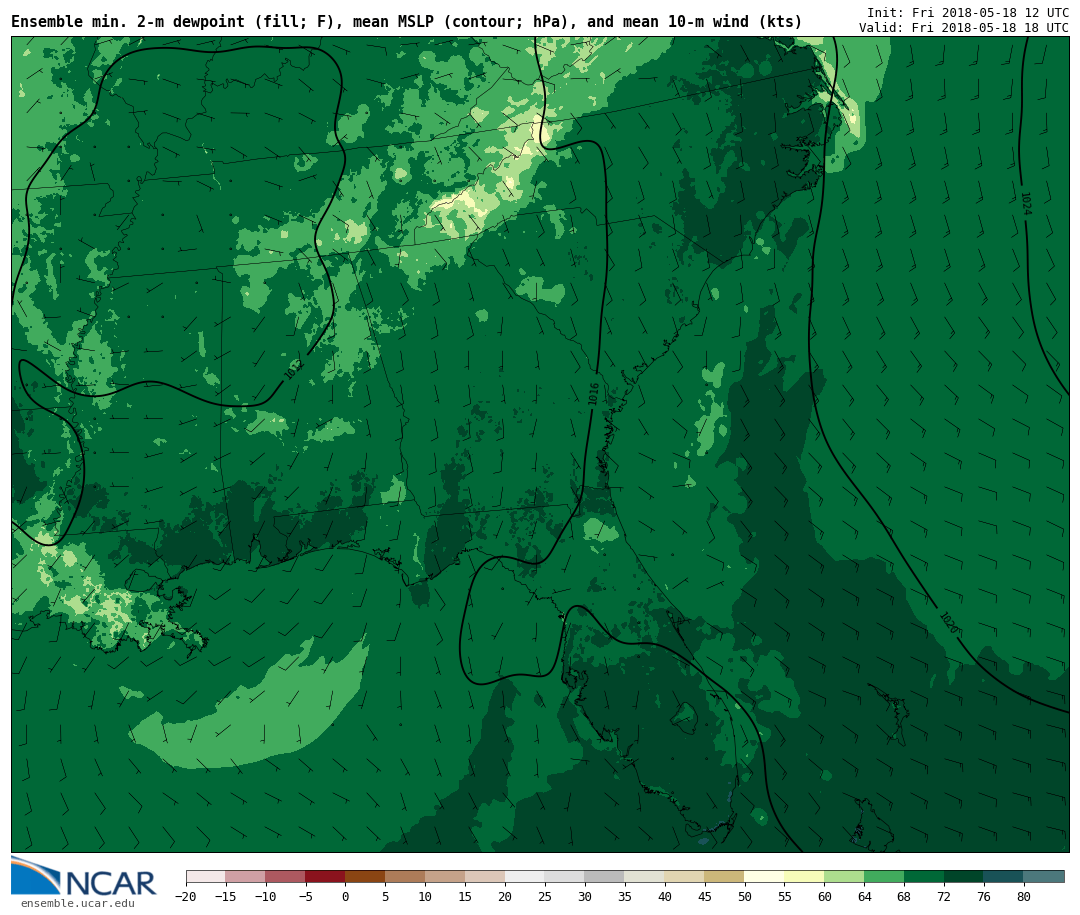Click the Init time label
Screen dimensions: 1080x915
[967, 12]
